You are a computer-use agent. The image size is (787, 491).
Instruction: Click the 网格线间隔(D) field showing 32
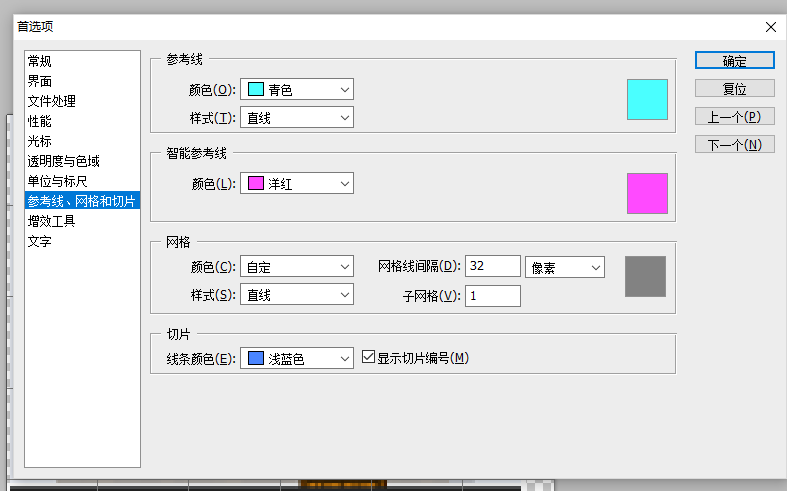coord(493,266)
